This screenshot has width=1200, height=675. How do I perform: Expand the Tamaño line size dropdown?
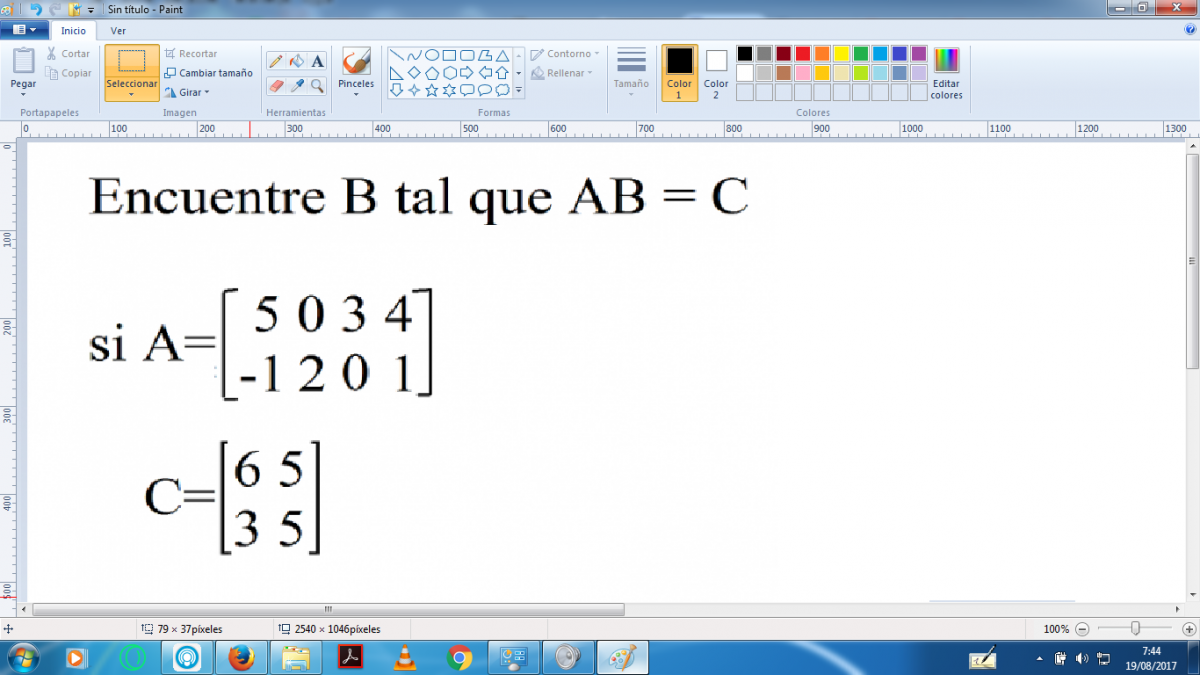pos(631,73)
